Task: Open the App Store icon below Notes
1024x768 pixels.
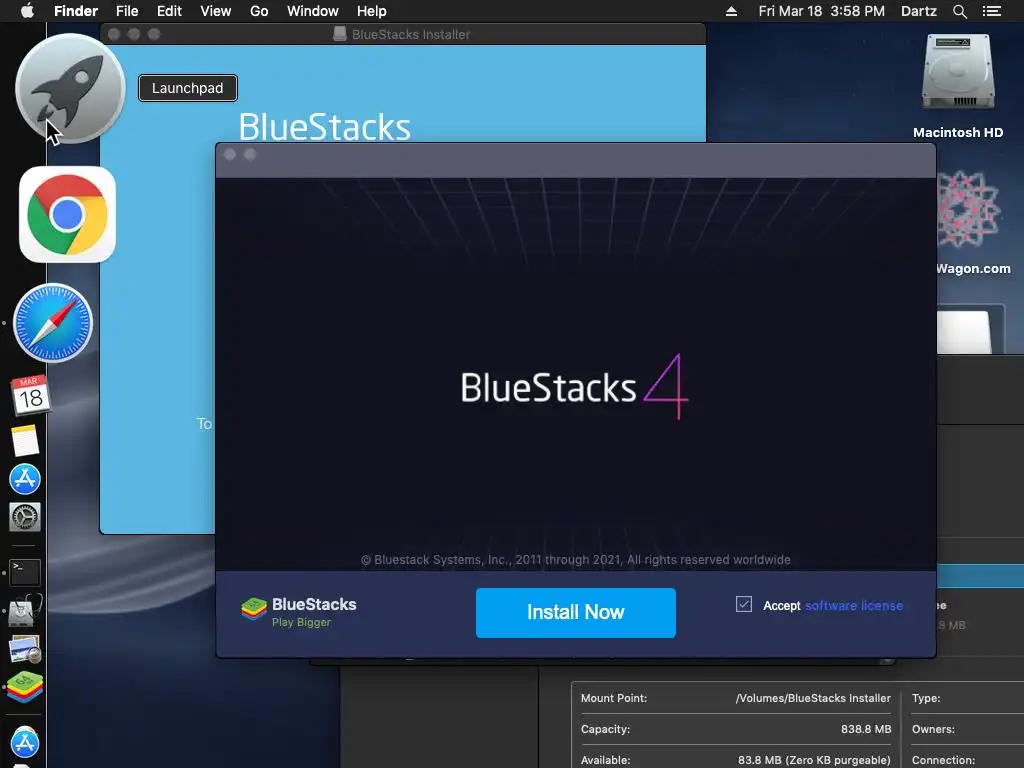Action: point(25,479)
